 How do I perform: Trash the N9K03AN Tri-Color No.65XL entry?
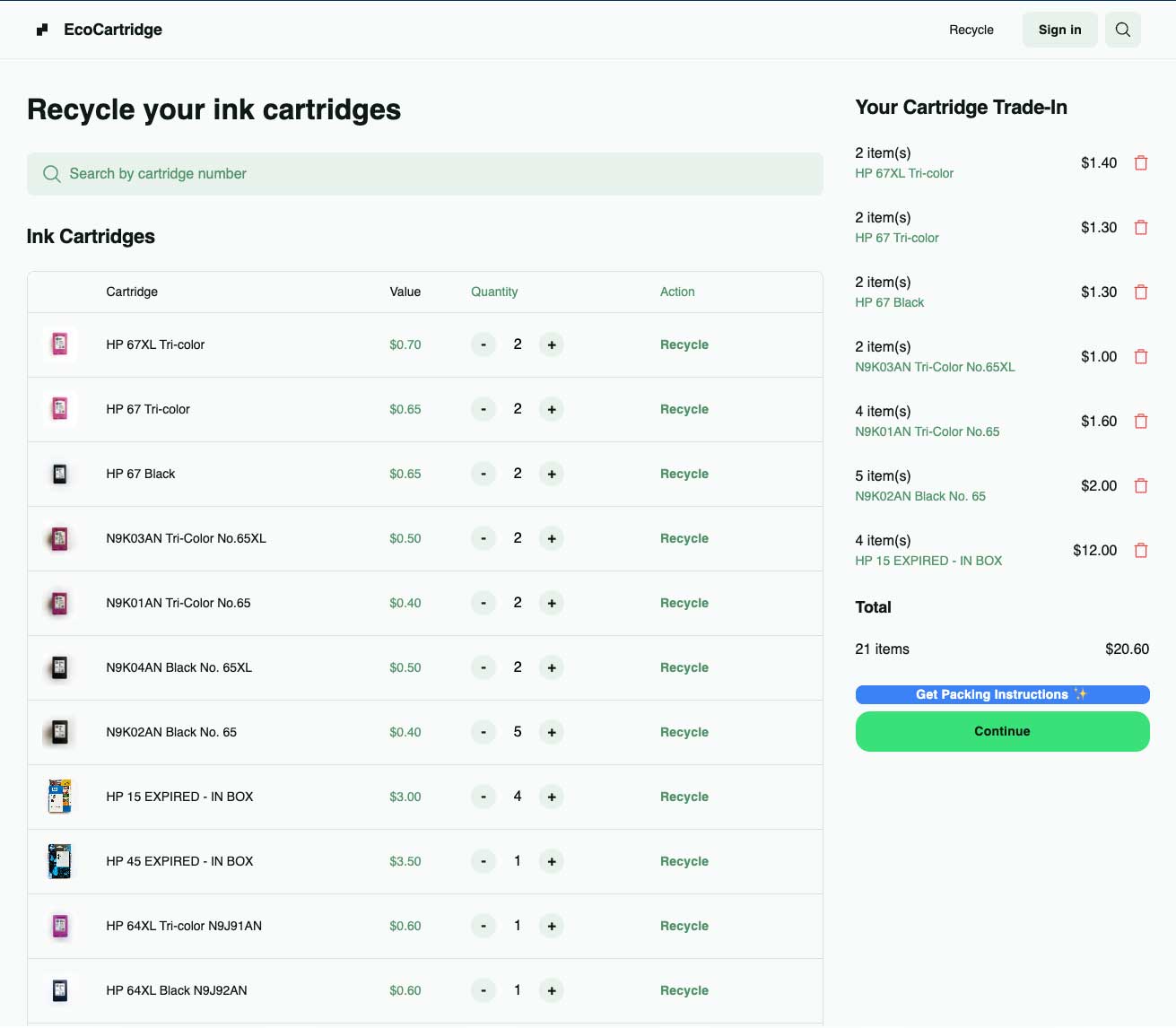click(x=1141, y=357)
